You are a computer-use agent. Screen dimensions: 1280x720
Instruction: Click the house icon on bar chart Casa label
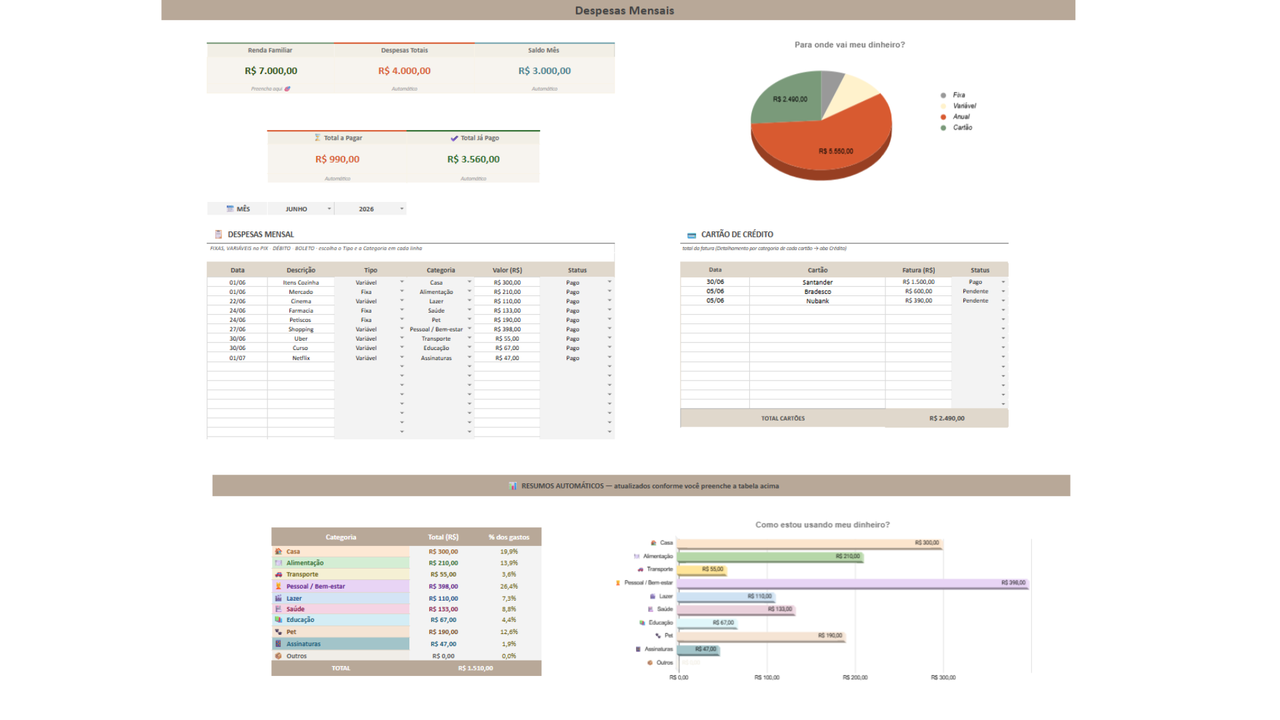pyautogui.click(x=653, y=543)
